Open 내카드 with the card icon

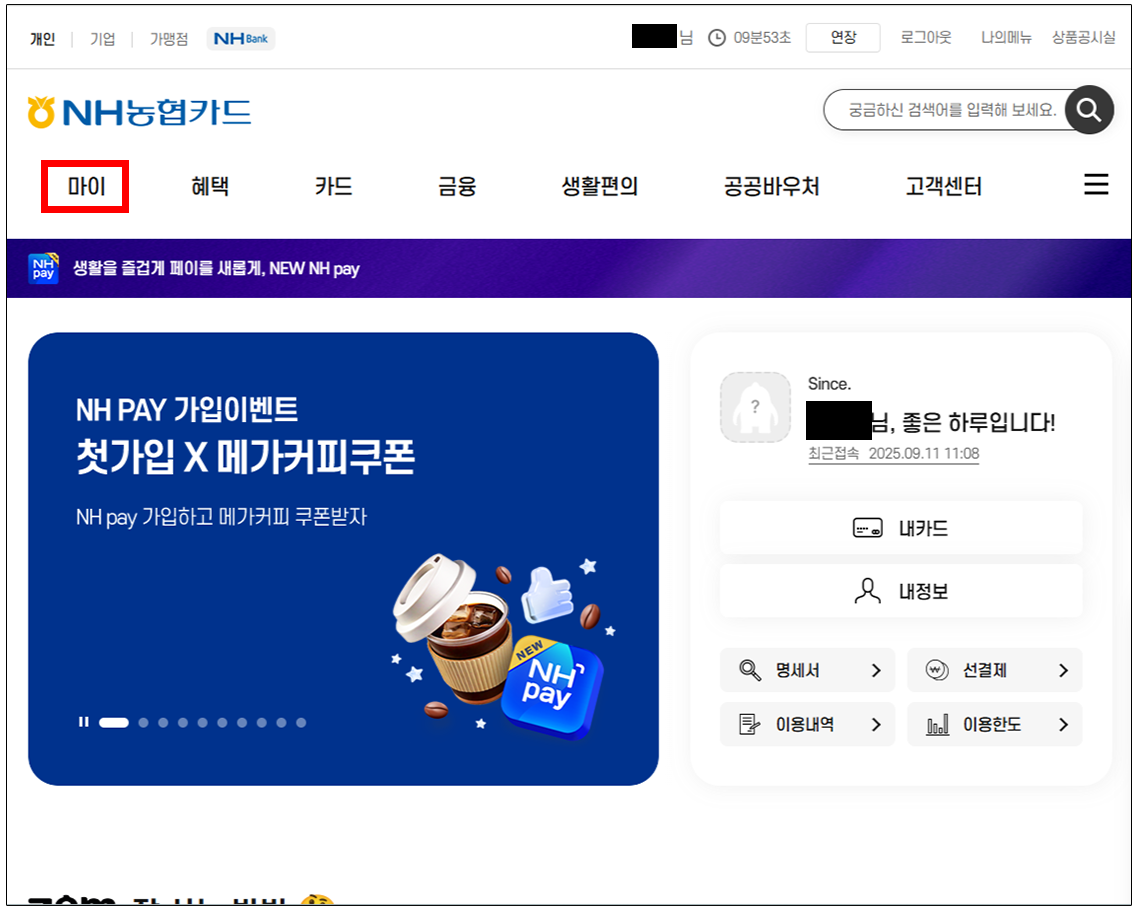tap(900, 528)
